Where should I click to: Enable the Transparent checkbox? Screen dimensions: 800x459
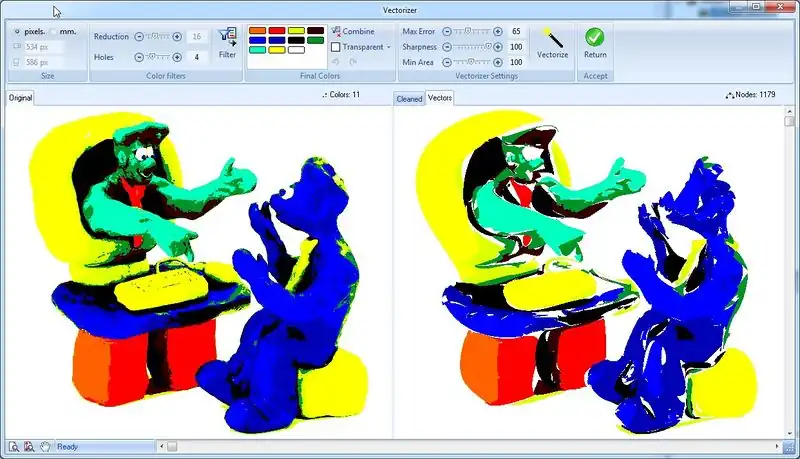(336, 47)
